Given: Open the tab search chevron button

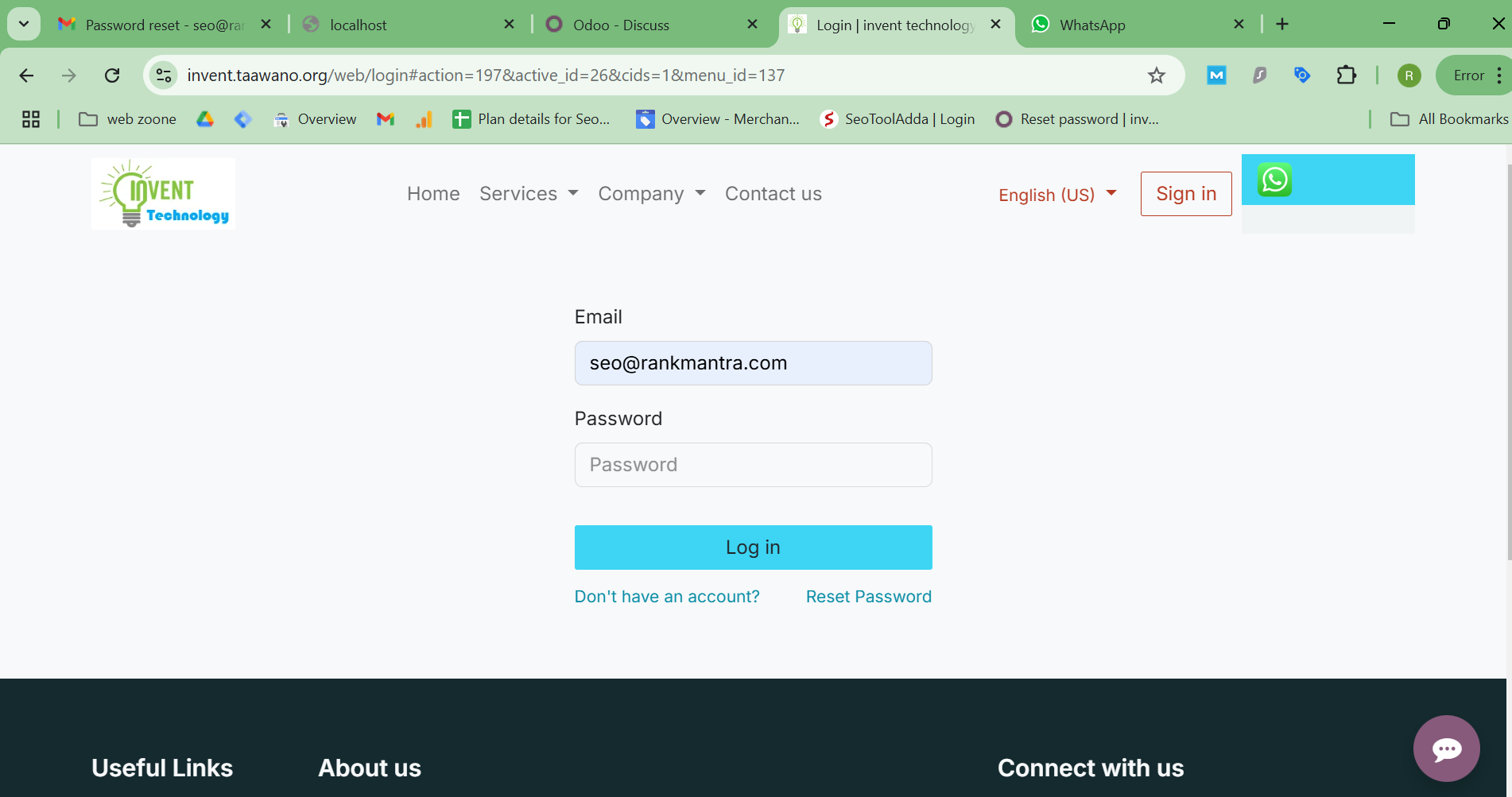Looking at the screenshot, I should pyautogui.click(x=24, y=24).
